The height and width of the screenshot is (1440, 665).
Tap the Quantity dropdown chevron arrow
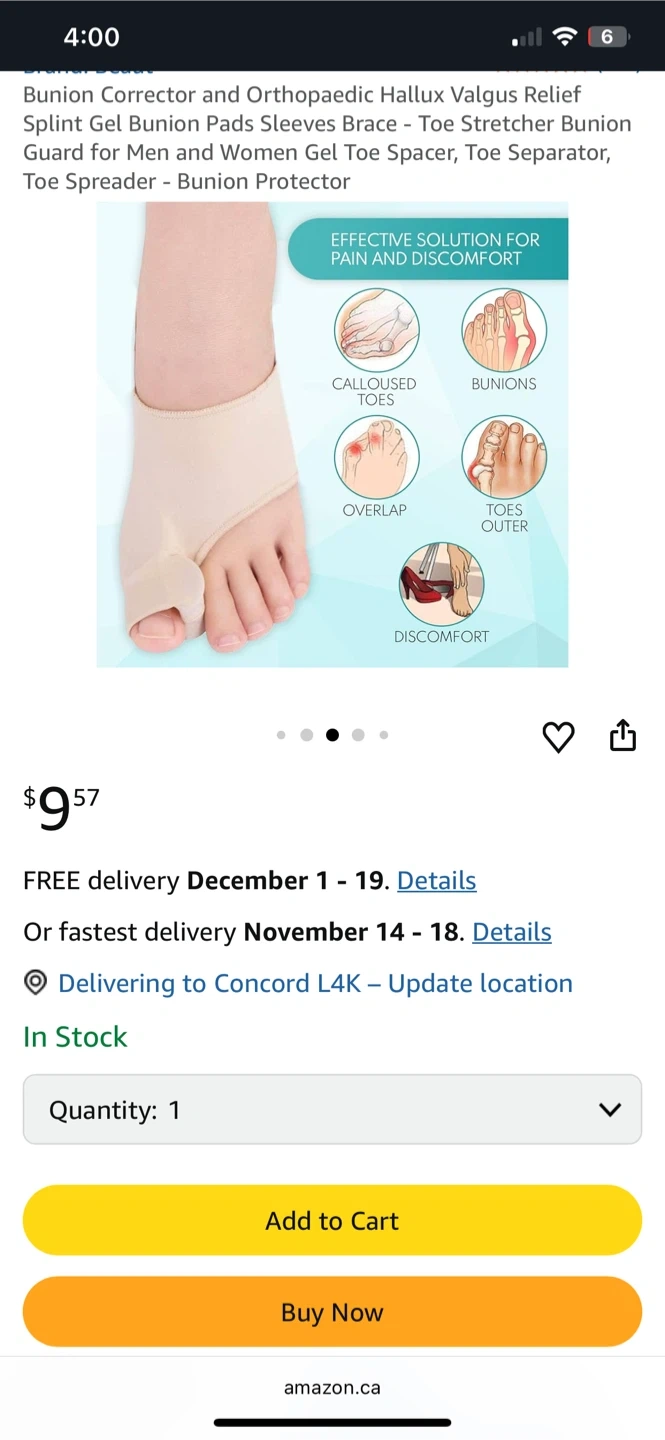609,1110
